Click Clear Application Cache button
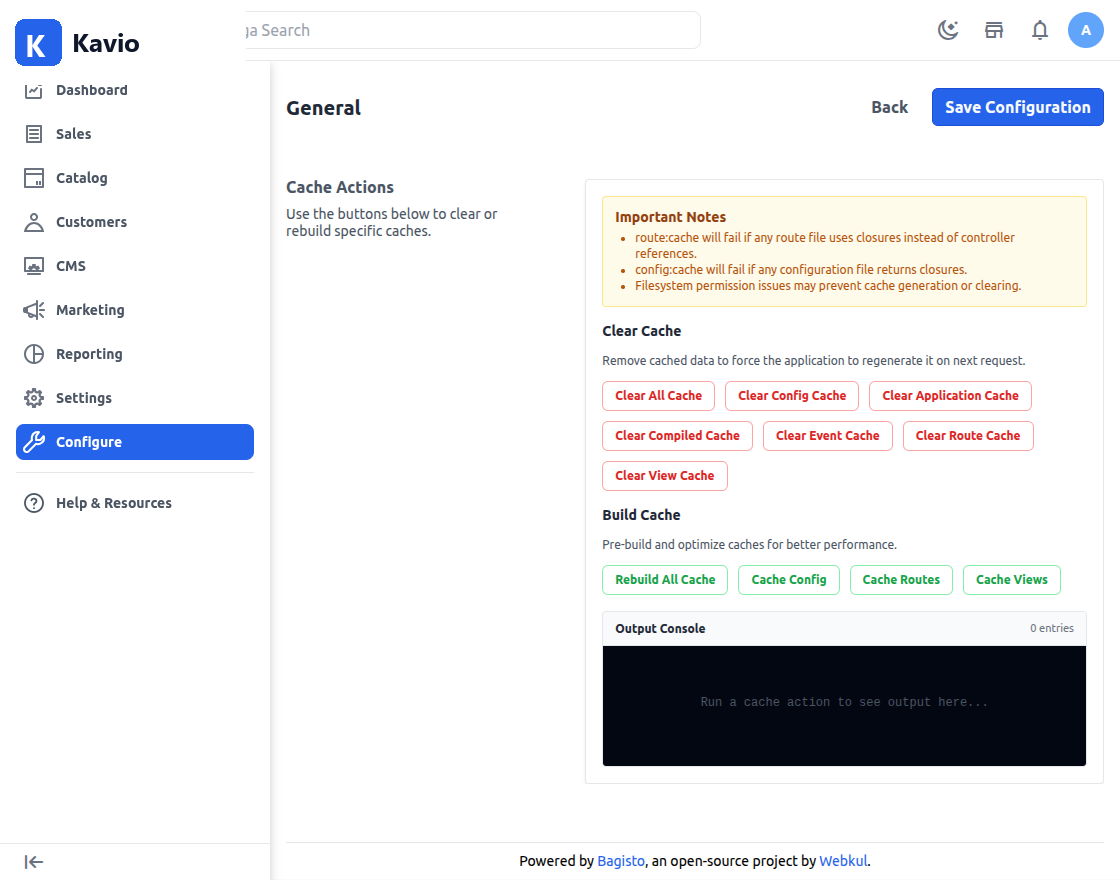The image size is (1120, 880). coord(950,396)
